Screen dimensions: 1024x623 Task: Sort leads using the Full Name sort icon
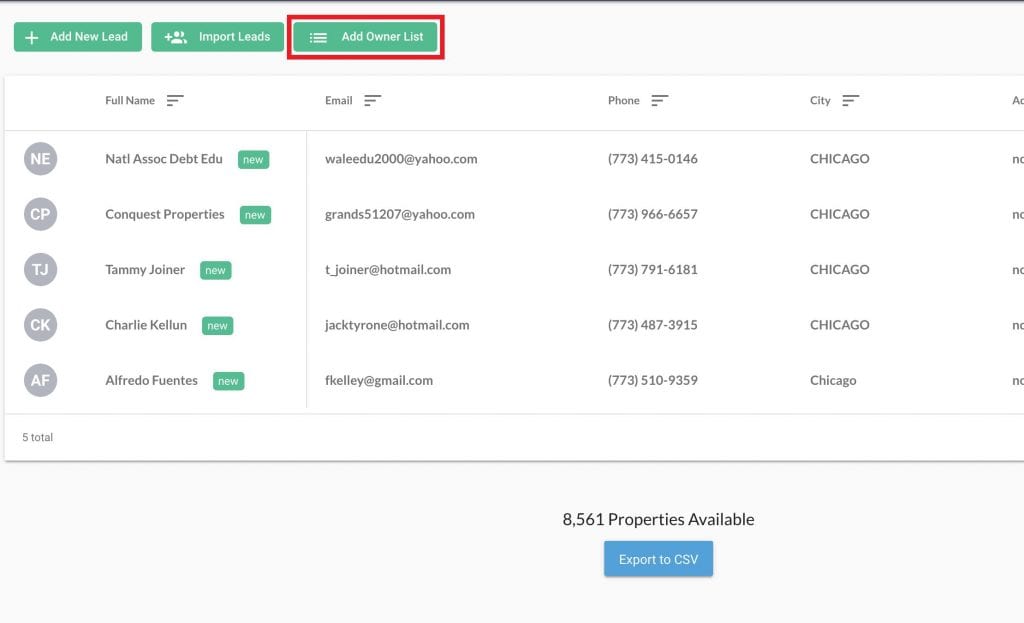[x=175, y=100]
